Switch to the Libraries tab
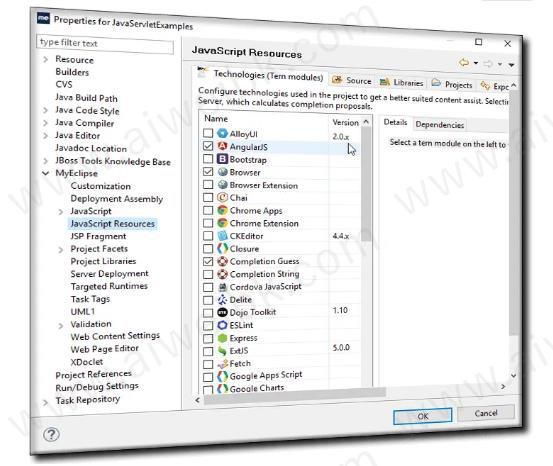This screenshot has width=553, height=466. [x=401, y=83]
